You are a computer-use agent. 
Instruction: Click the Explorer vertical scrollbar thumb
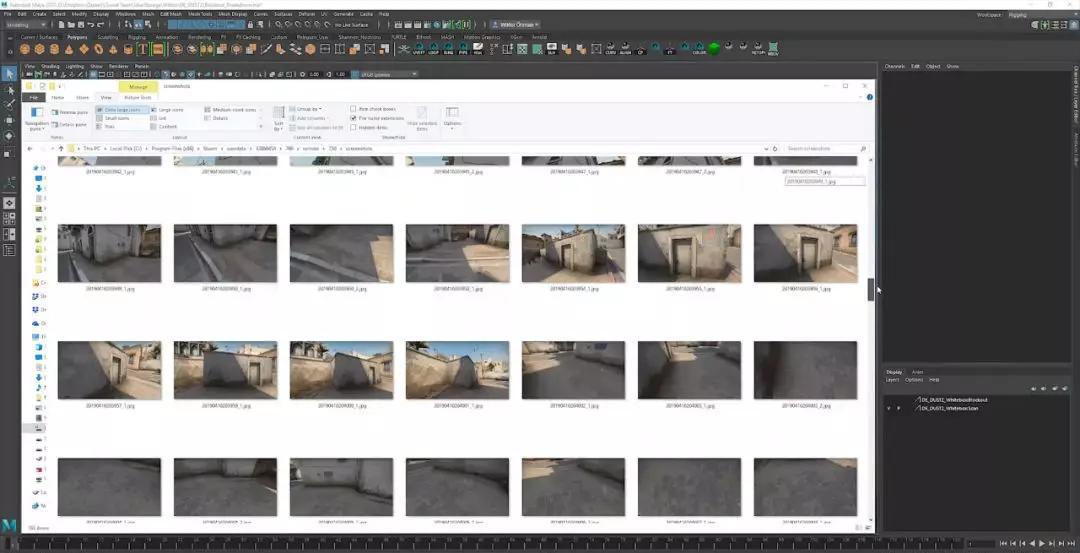coord(871,289)
